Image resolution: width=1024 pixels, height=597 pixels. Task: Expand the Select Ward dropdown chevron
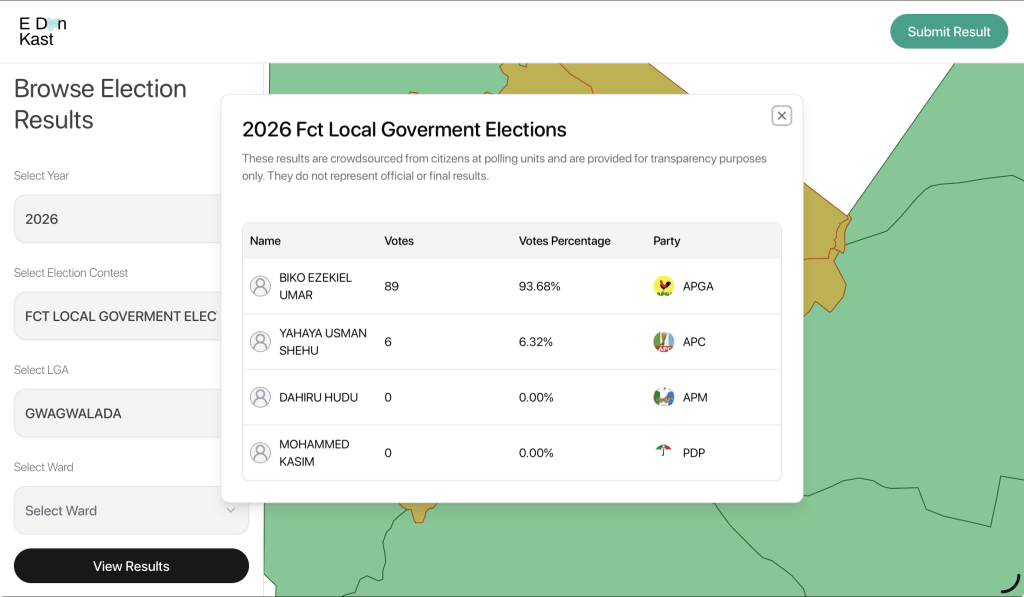coord(231,511)
